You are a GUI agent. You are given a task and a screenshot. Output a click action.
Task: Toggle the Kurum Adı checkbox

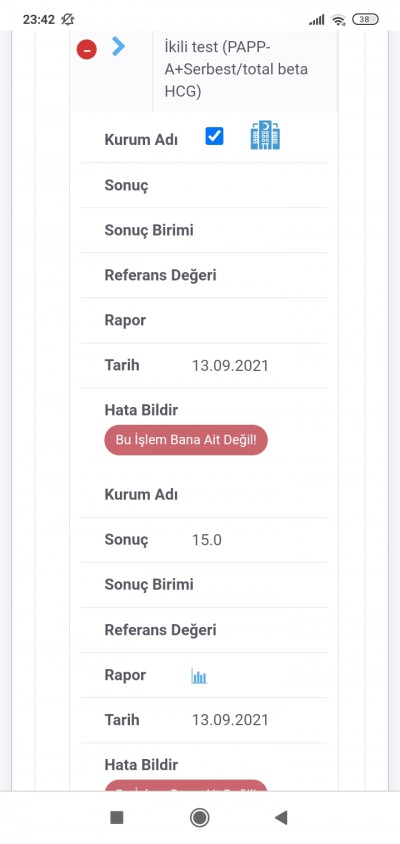214,136
